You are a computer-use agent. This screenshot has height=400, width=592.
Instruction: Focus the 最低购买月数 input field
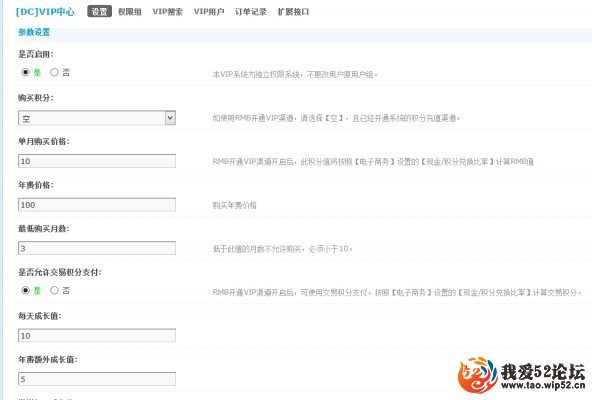[97, 248]
